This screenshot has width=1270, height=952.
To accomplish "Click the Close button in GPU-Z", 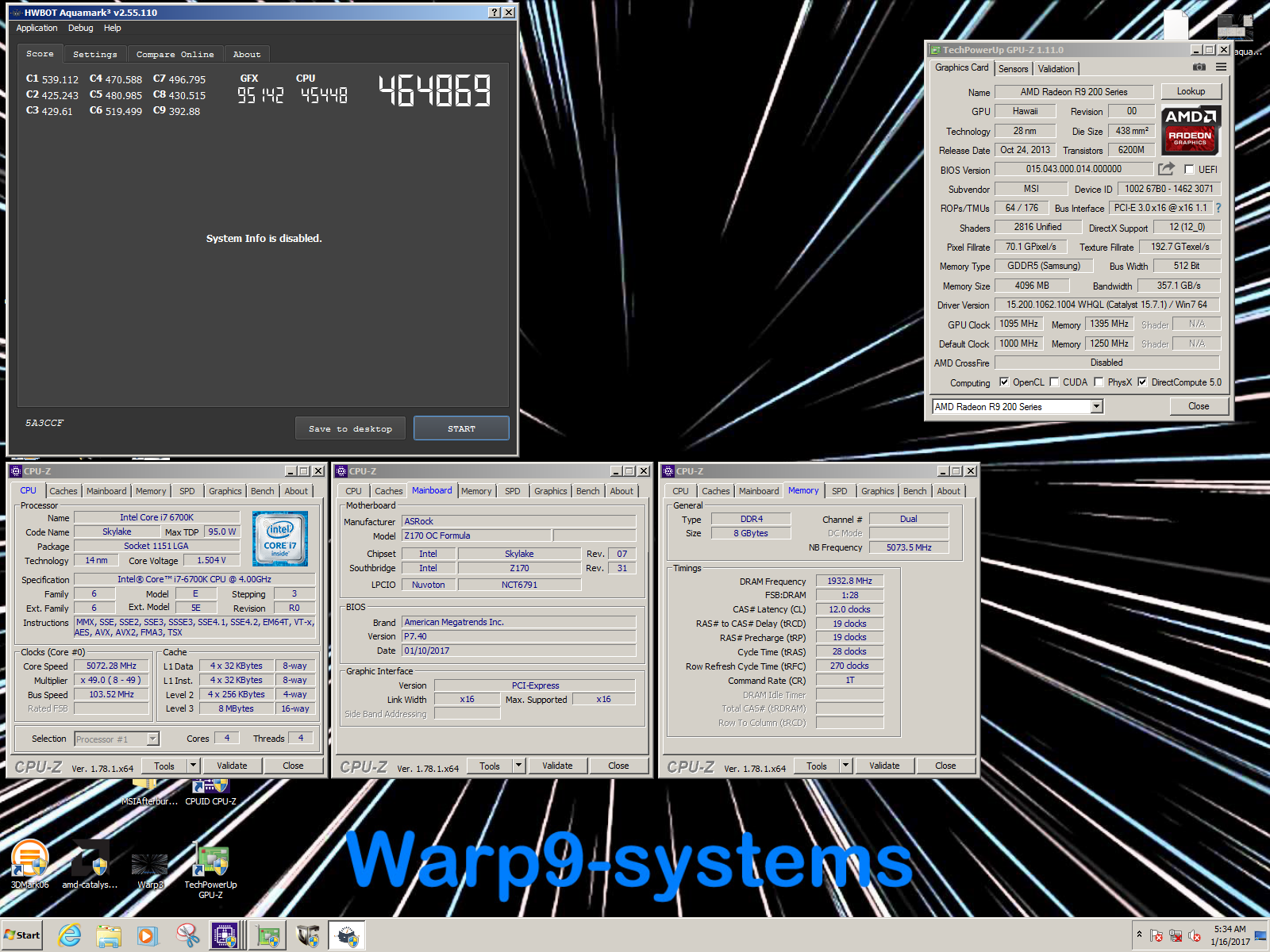I will 1199,406.
